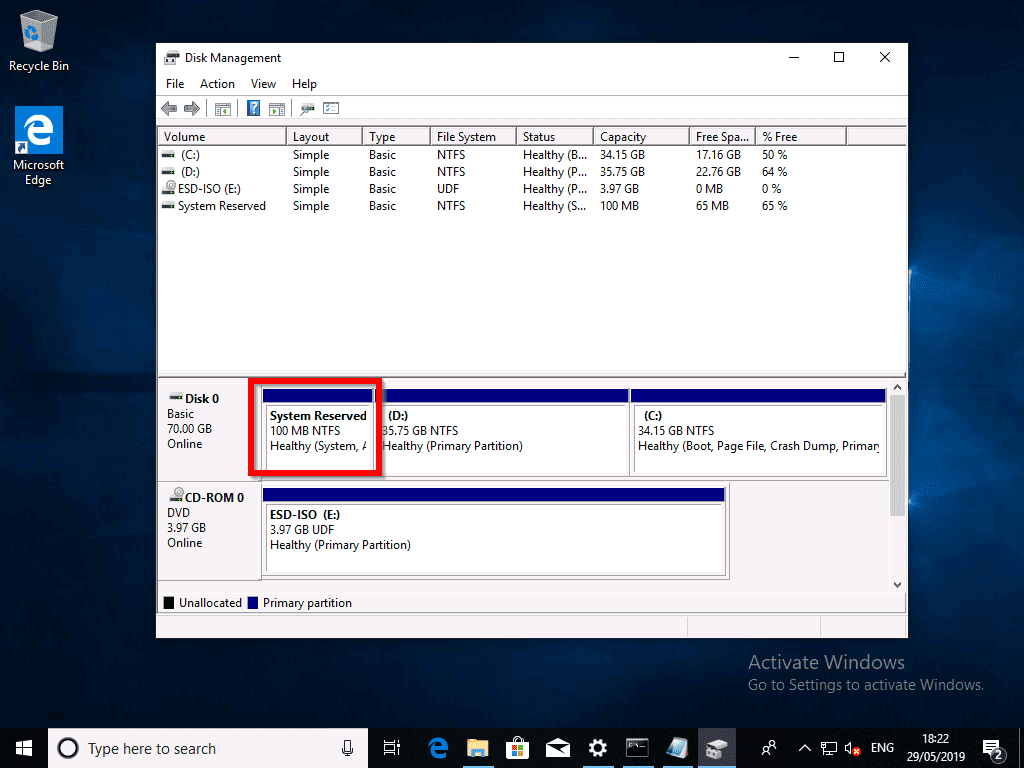Open the Help menu

(304, 84)
